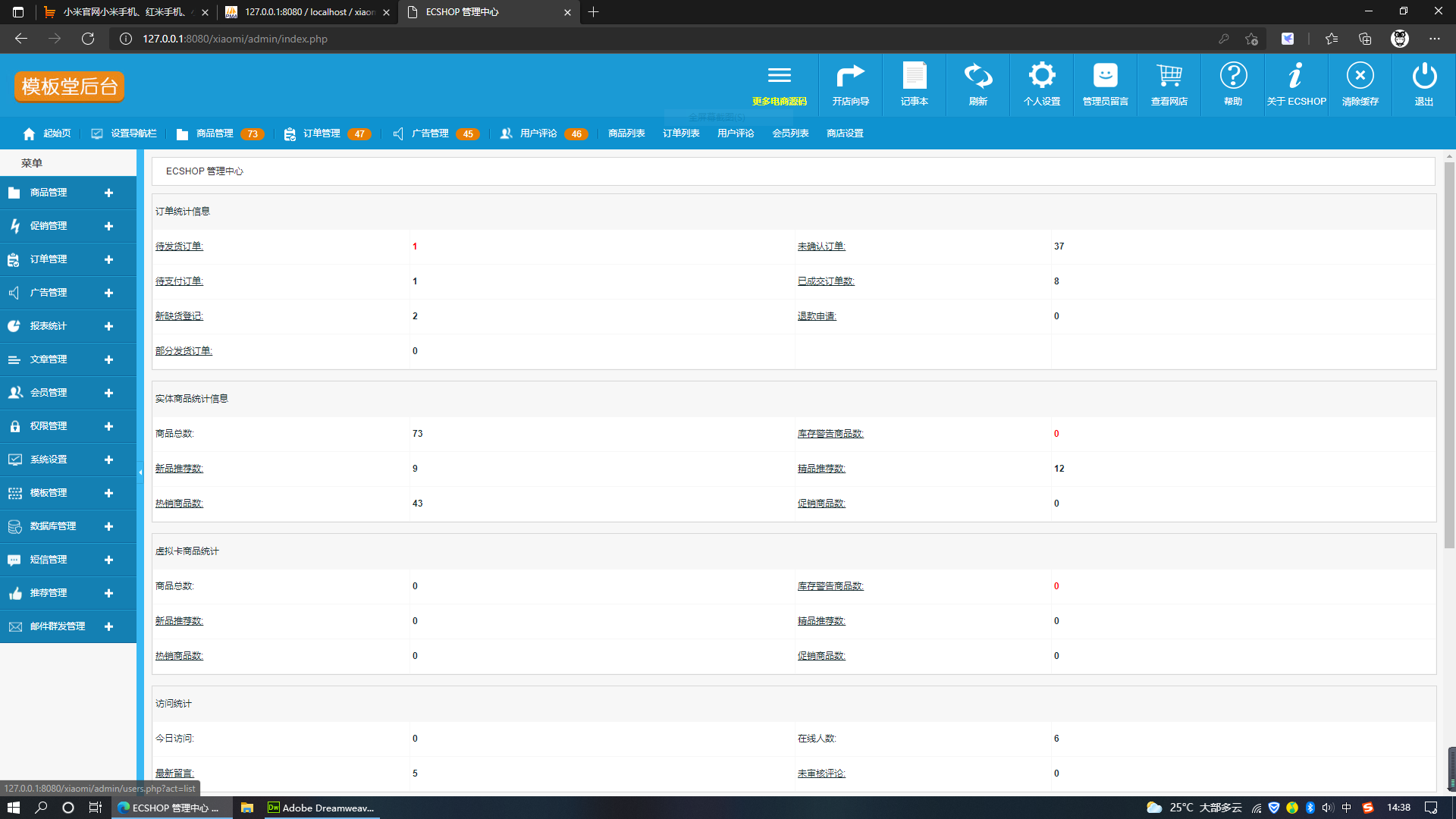Expand 数据库管理 sidebar plus button

coord(108,527)
